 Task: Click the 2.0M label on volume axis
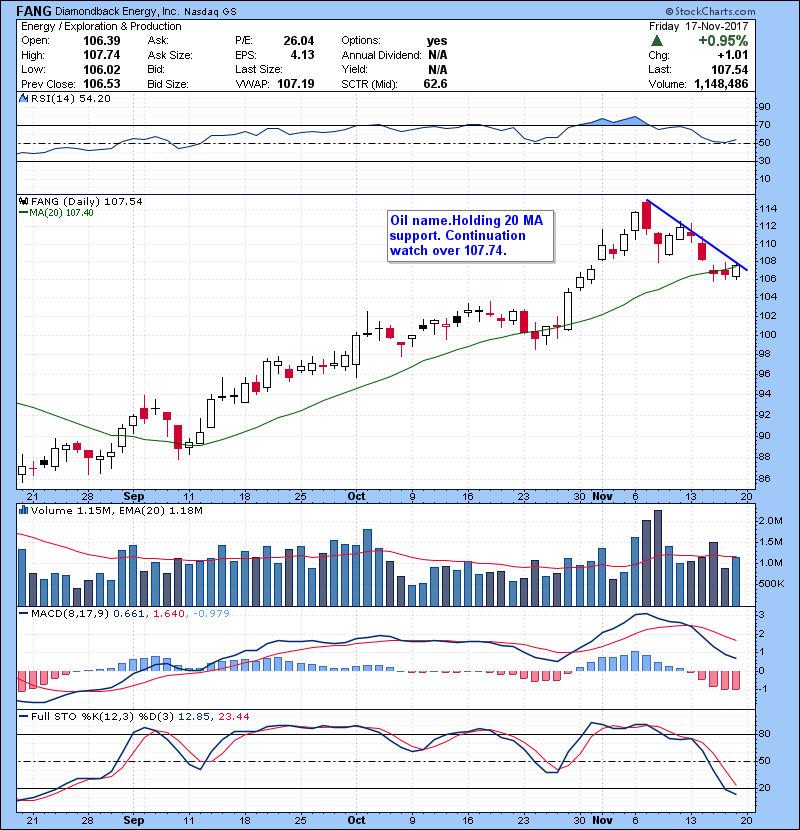[x=770, y=521]
